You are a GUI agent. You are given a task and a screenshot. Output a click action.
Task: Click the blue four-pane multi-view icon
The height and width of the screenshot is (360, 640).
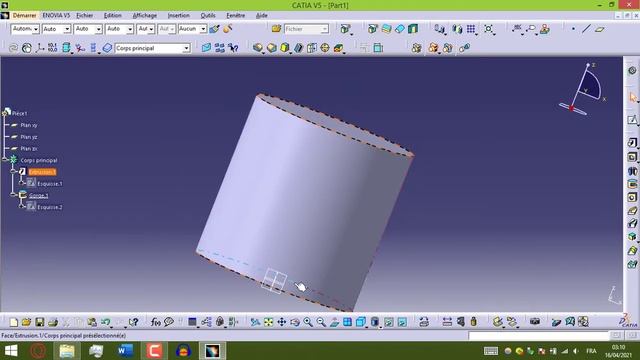pos(347,322)
